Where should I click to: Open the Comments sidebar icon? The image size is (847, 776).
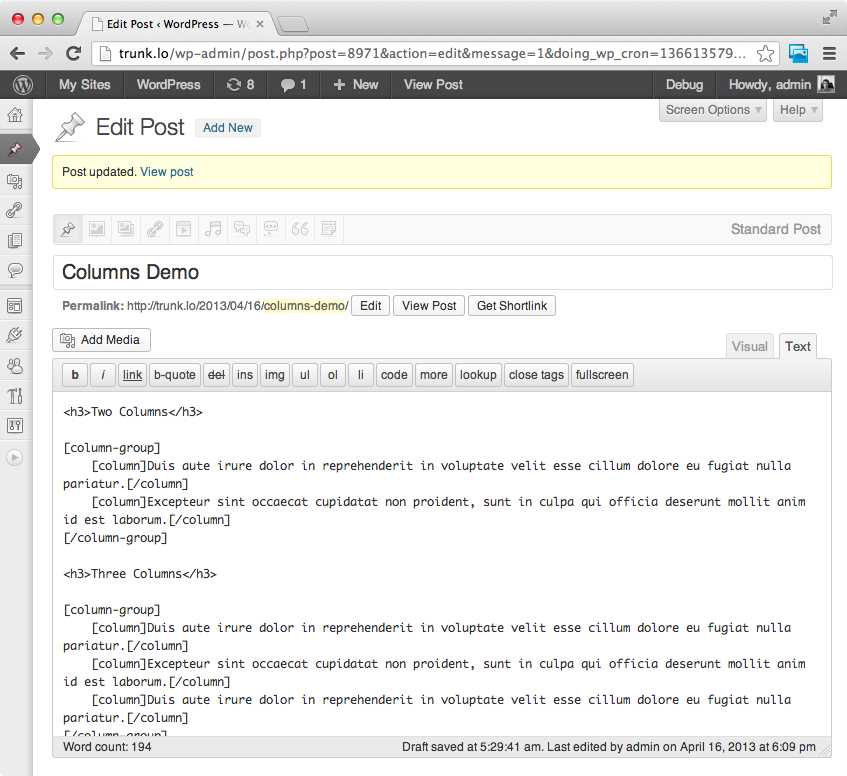tap(15, 269)
